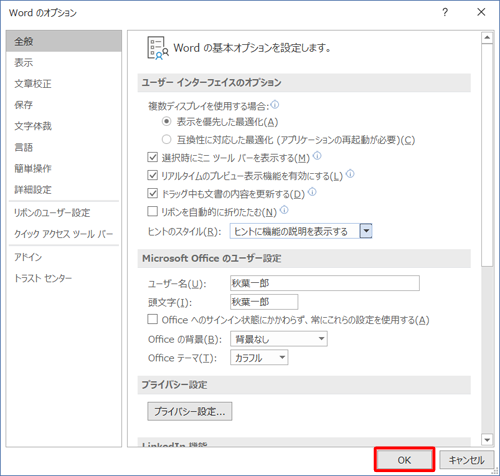Image resolution: width=500 pixels, height=476 pixels.
Task: Click info icon next to リアルタイムのプレビュー表示機能
Action: tap(350, 174)
